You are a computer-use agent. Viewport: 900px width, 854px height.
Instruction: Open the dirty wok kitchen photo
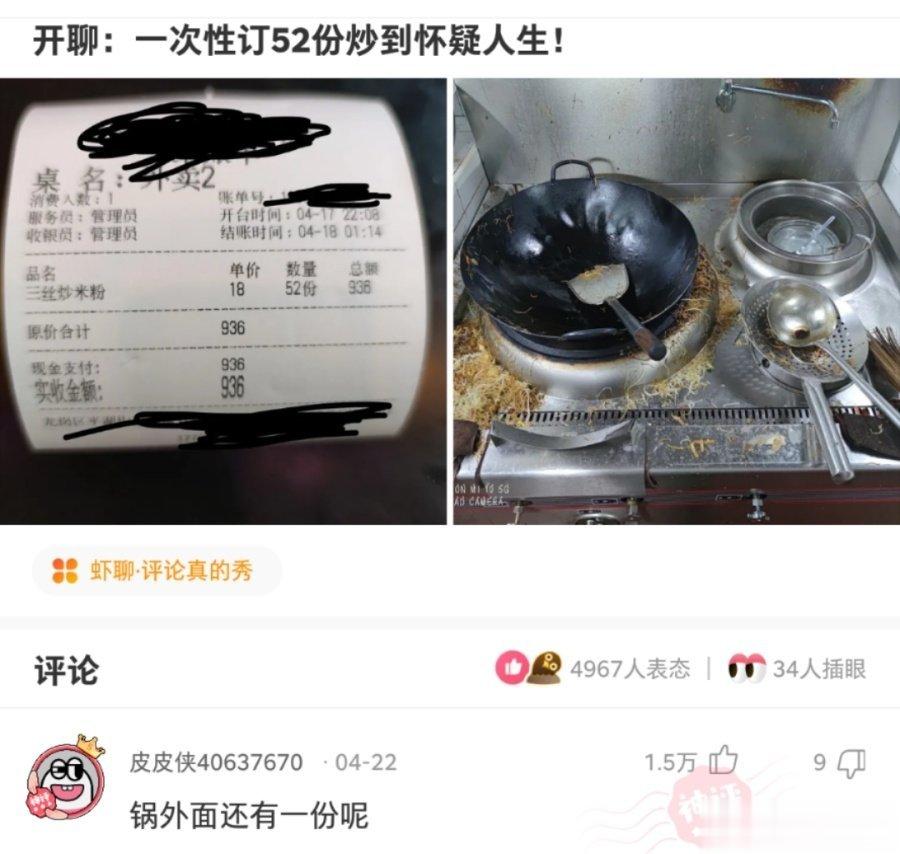coord(677,301)
